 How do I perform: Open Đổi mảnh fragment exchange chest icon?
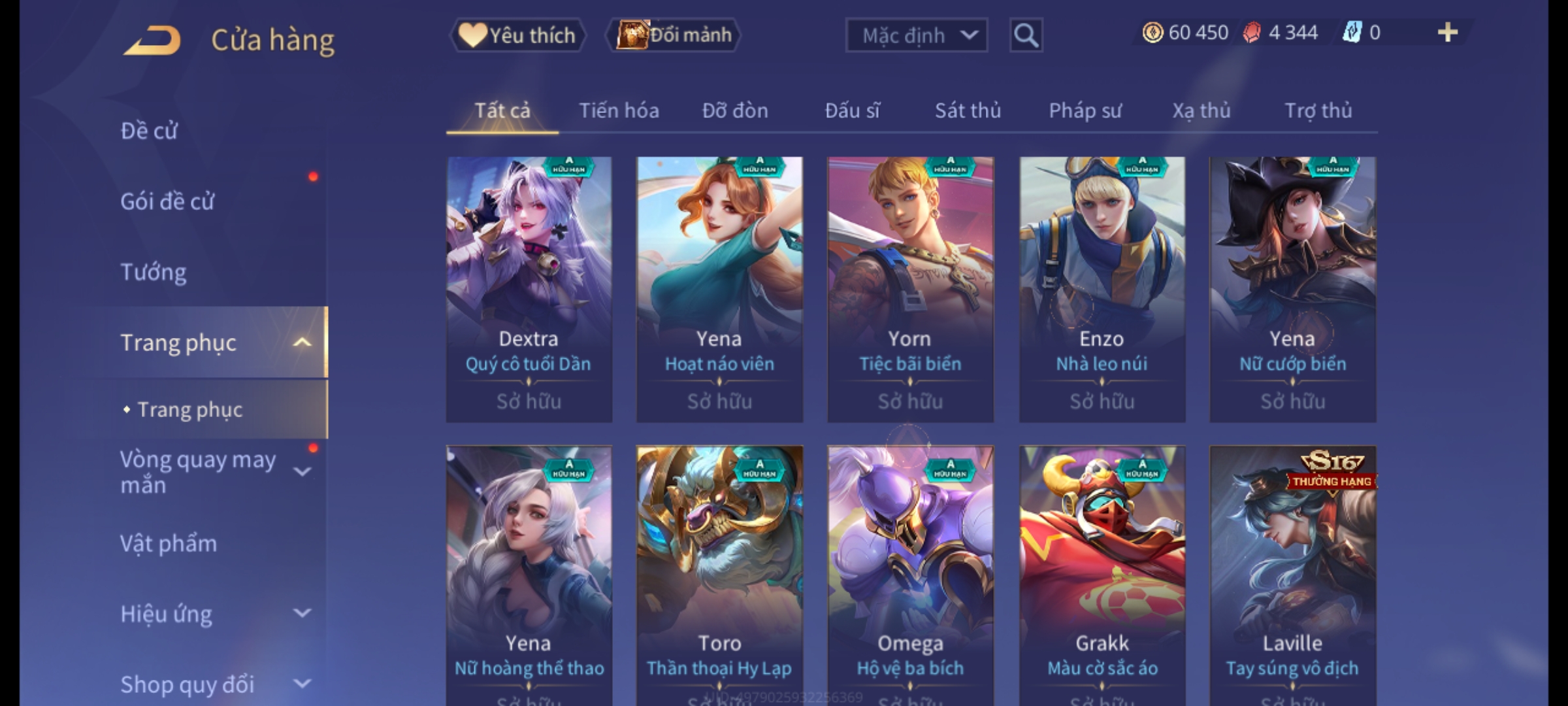(674, 35)
